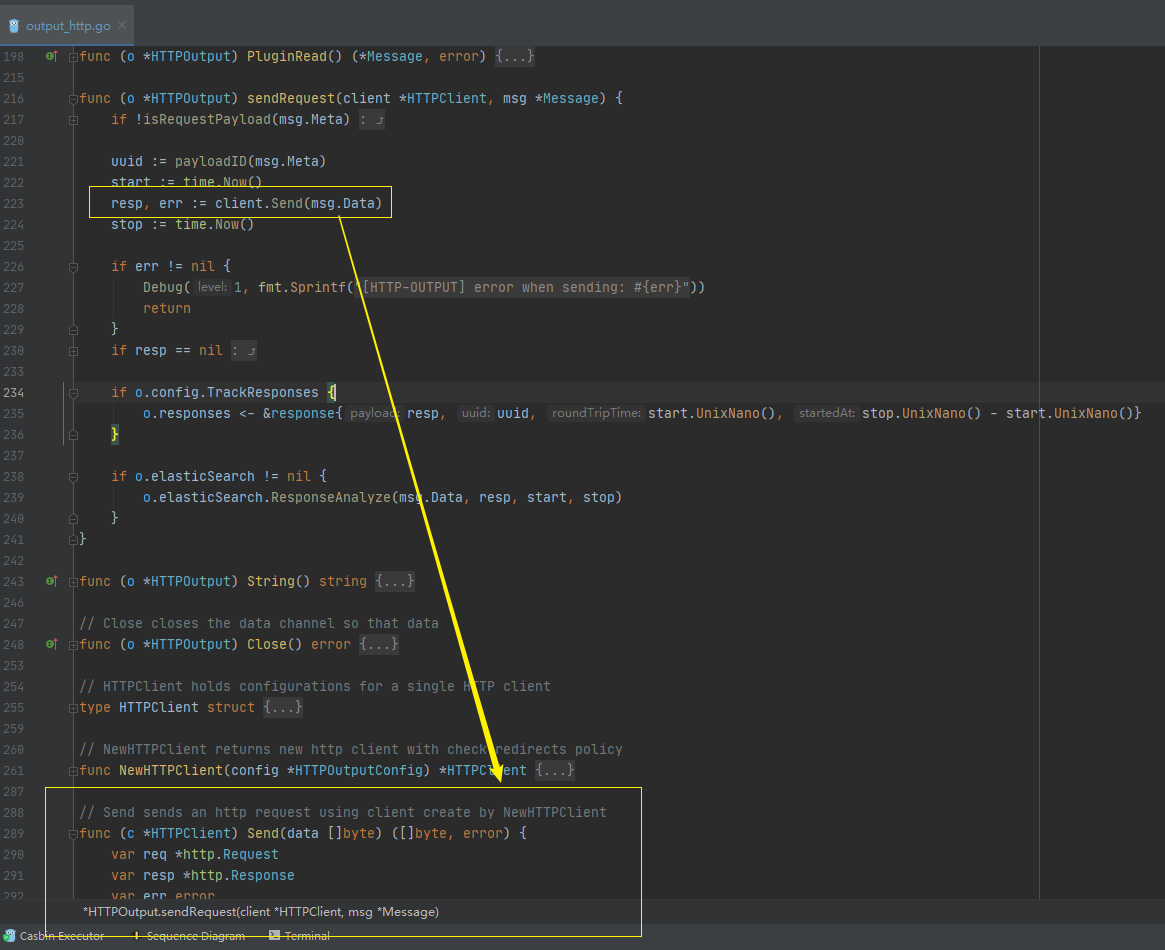Click implements gutter icon next to Close()

[x=51, y=645]
